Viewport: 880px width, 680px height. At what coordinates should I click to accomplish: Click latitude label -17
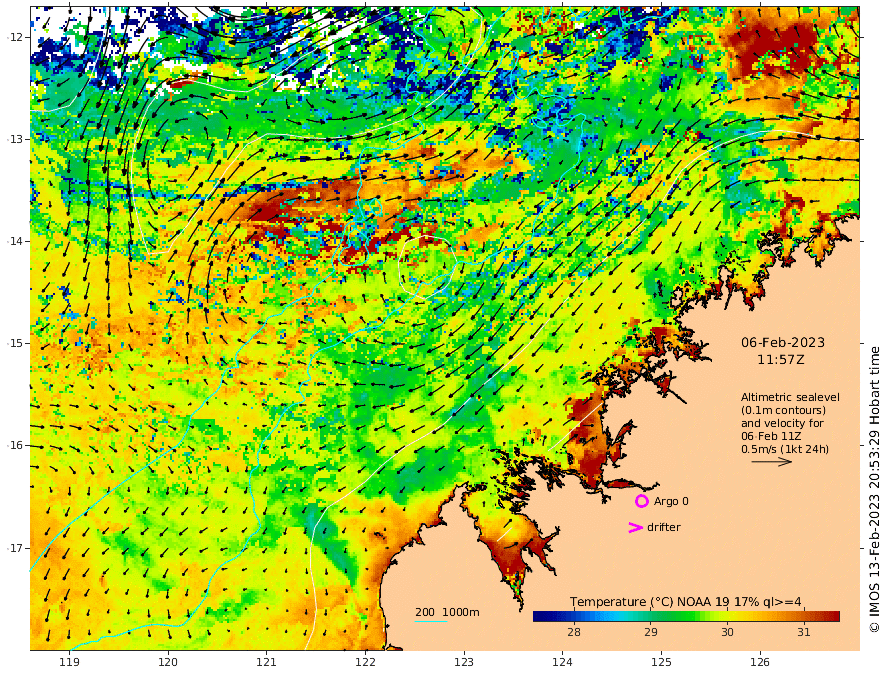click(15, 548)
